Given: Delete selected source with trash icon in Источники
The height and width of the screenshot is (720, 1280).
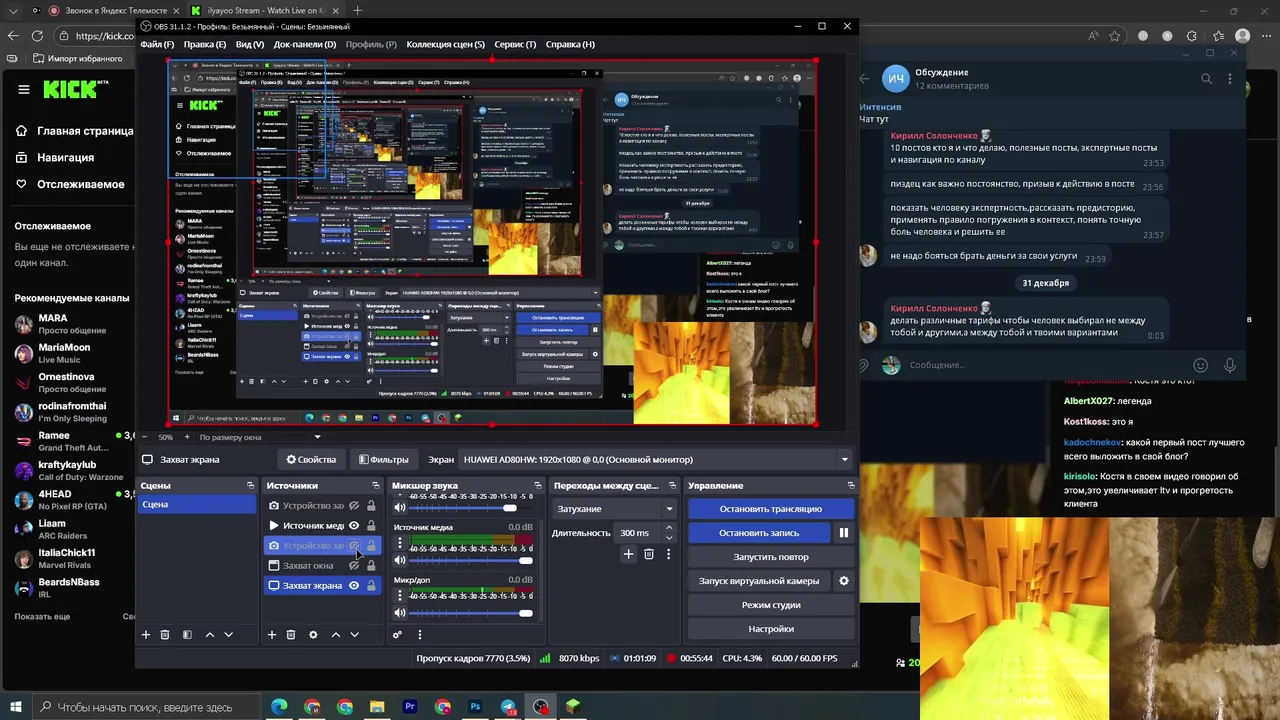Looking at the screenshot, I should click(x=291, y=635).
